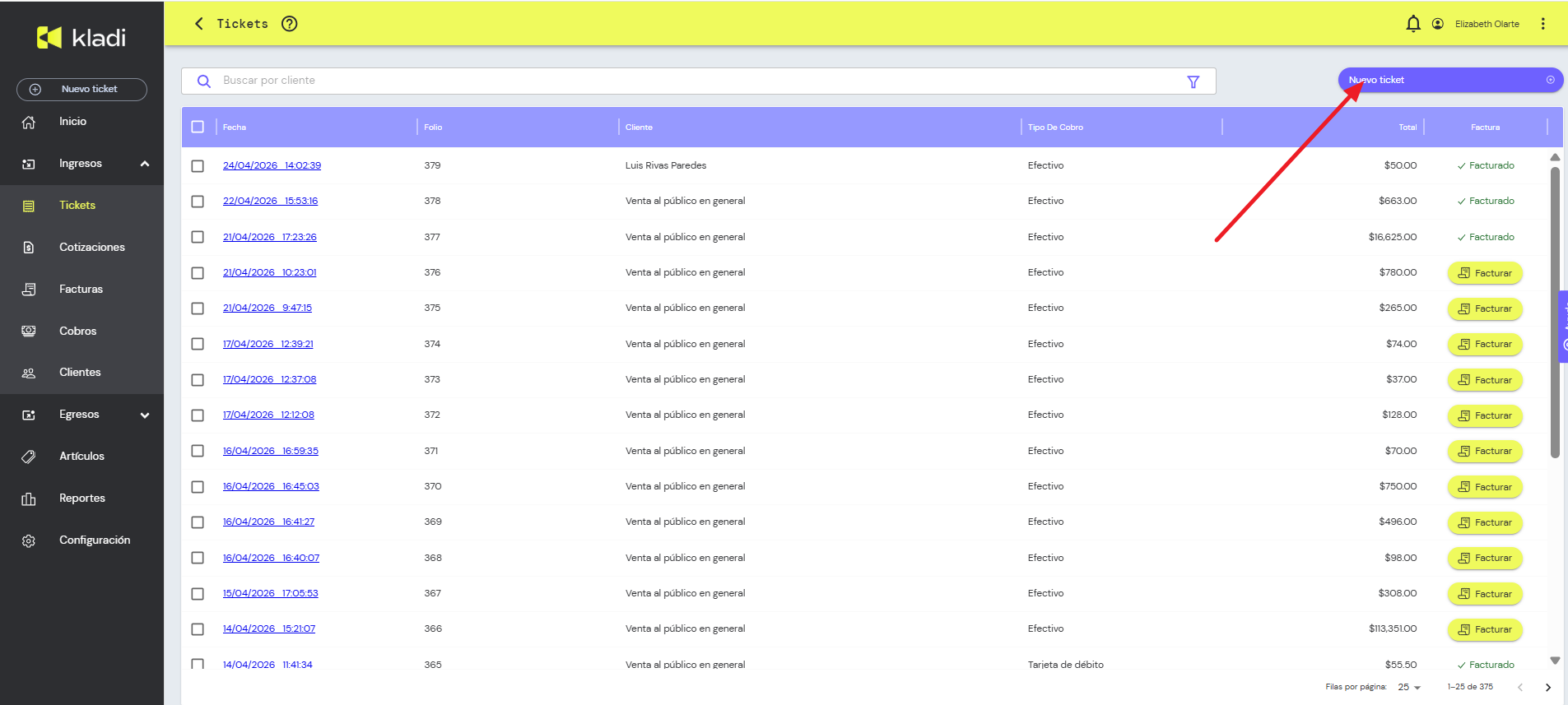Sort by the Factura column header
The width and height of the screenshot is (1568, 705).
(1485, 128)
